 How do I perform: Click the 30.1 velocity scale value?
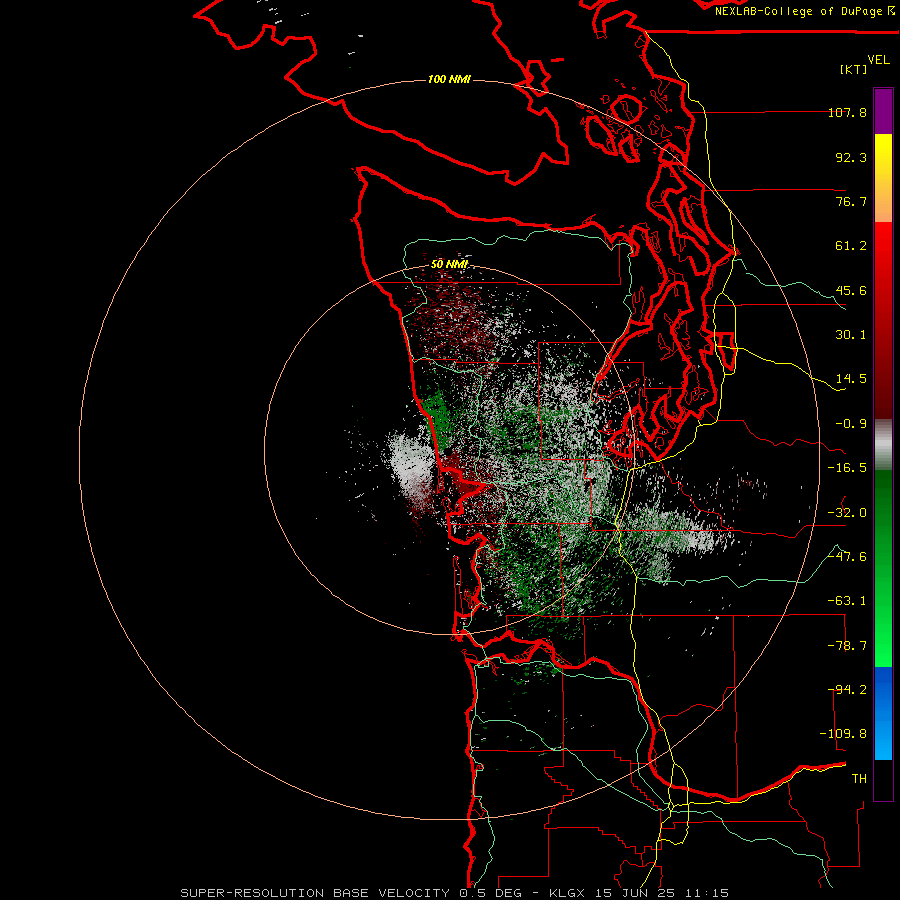click(x=851, y=335)
